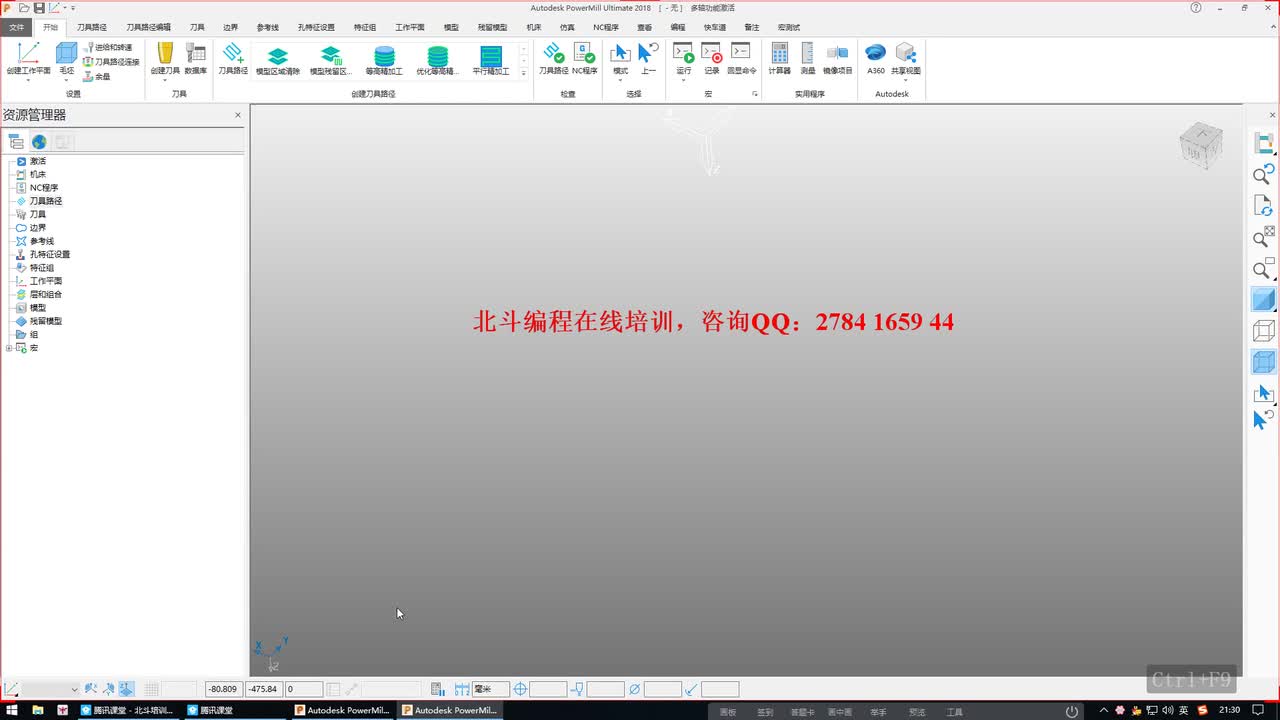This screenshot has width=1280, height=720.
Task: Open workplane combo box in status bar
Action: (x=51, y=689)
